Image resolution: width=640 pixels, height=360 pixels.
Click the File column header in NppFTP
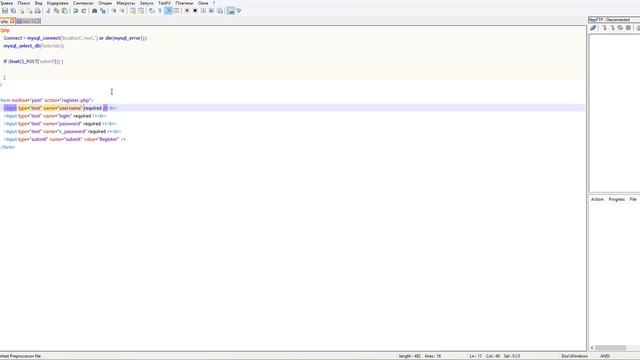(633, 199)
